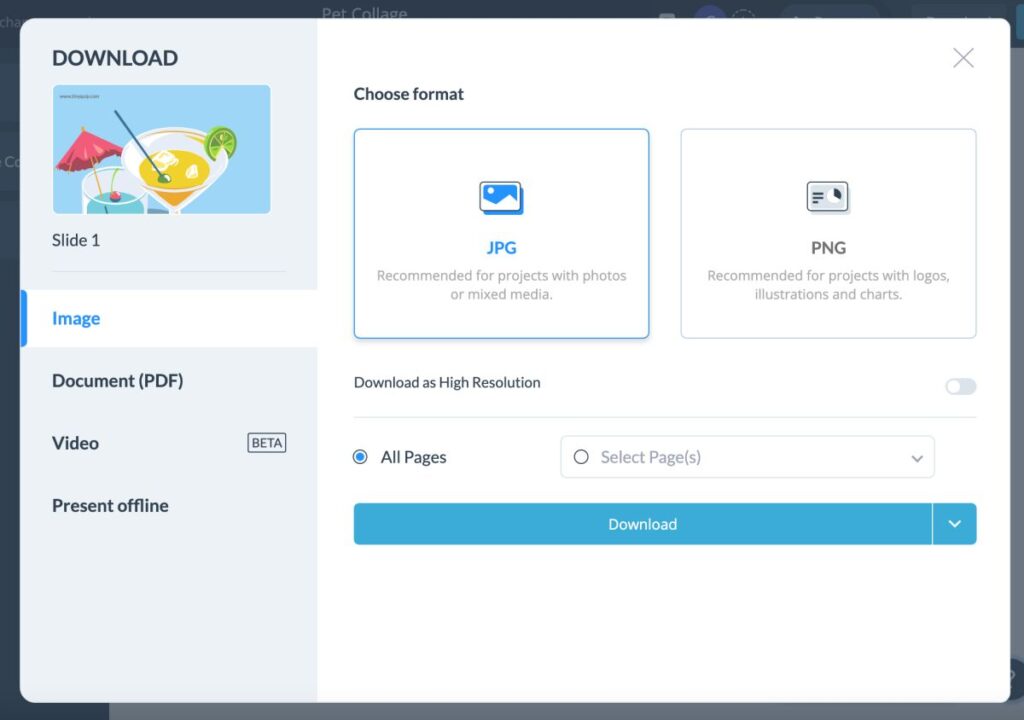The width and height of the screenshot is (1024, 720).
Task: Close the Download dialog with the X
Action: pos(963,58)
